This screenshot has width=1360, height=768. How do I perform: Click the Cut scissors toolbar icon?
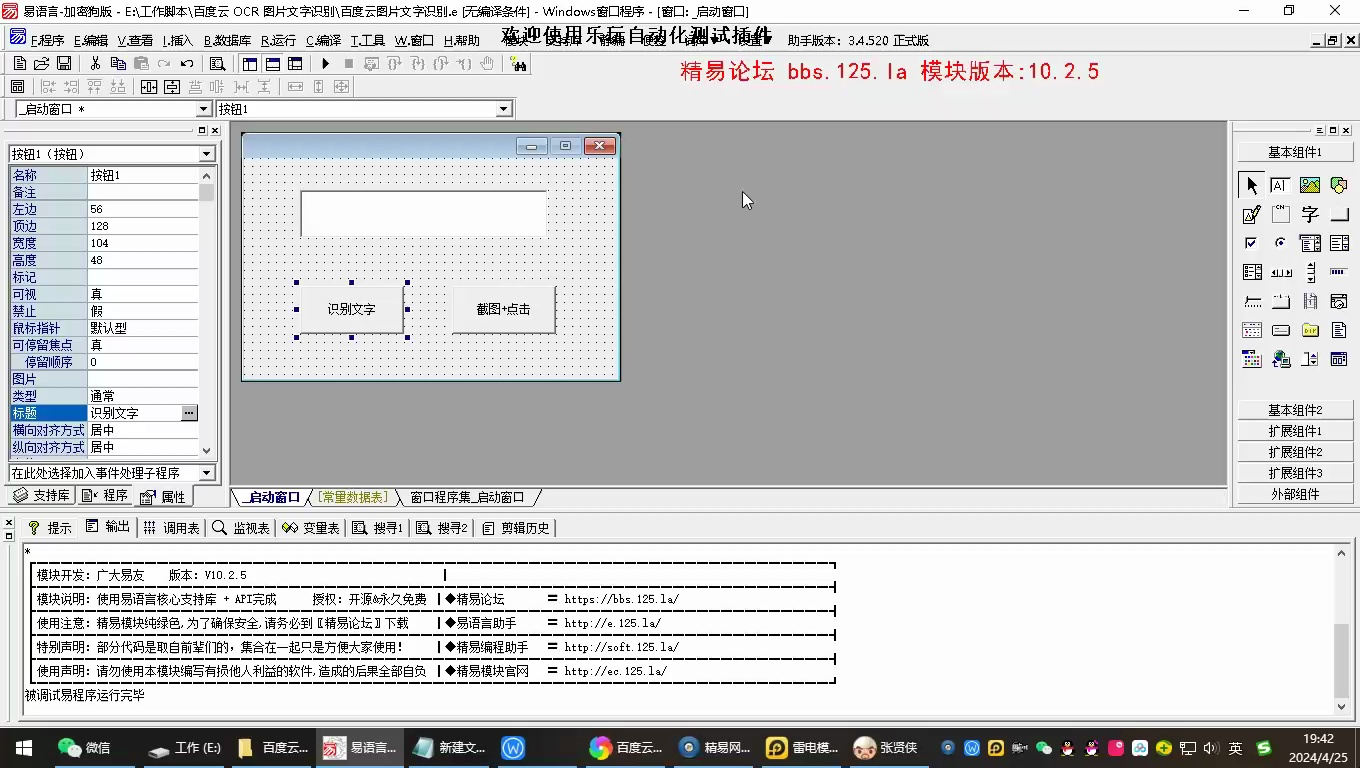click(95, 63)
